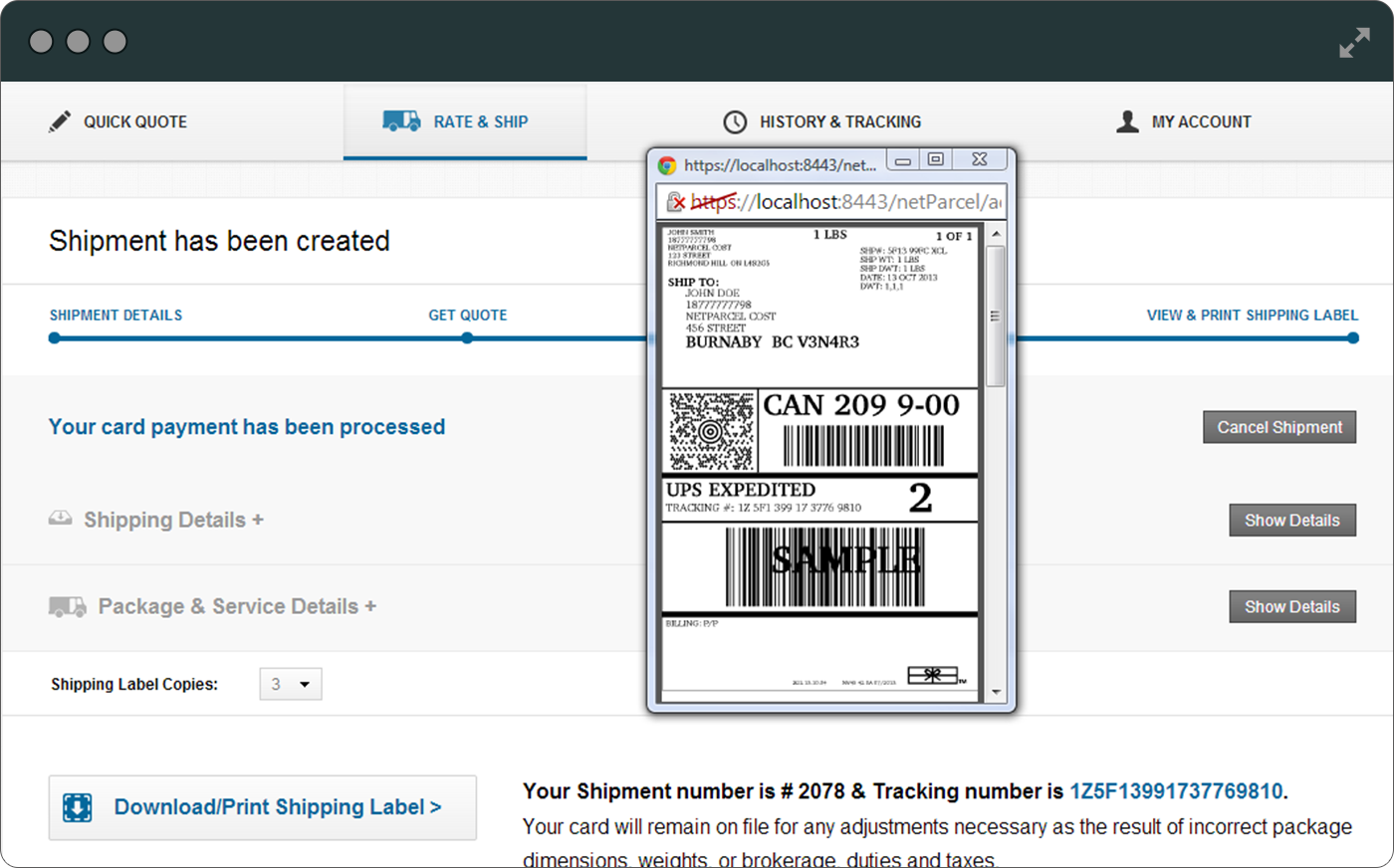Image resolution: width=1394 pixels, height=868 pixels.
Task: Click the Cancel Shipment button
Action: point(1279,427)
